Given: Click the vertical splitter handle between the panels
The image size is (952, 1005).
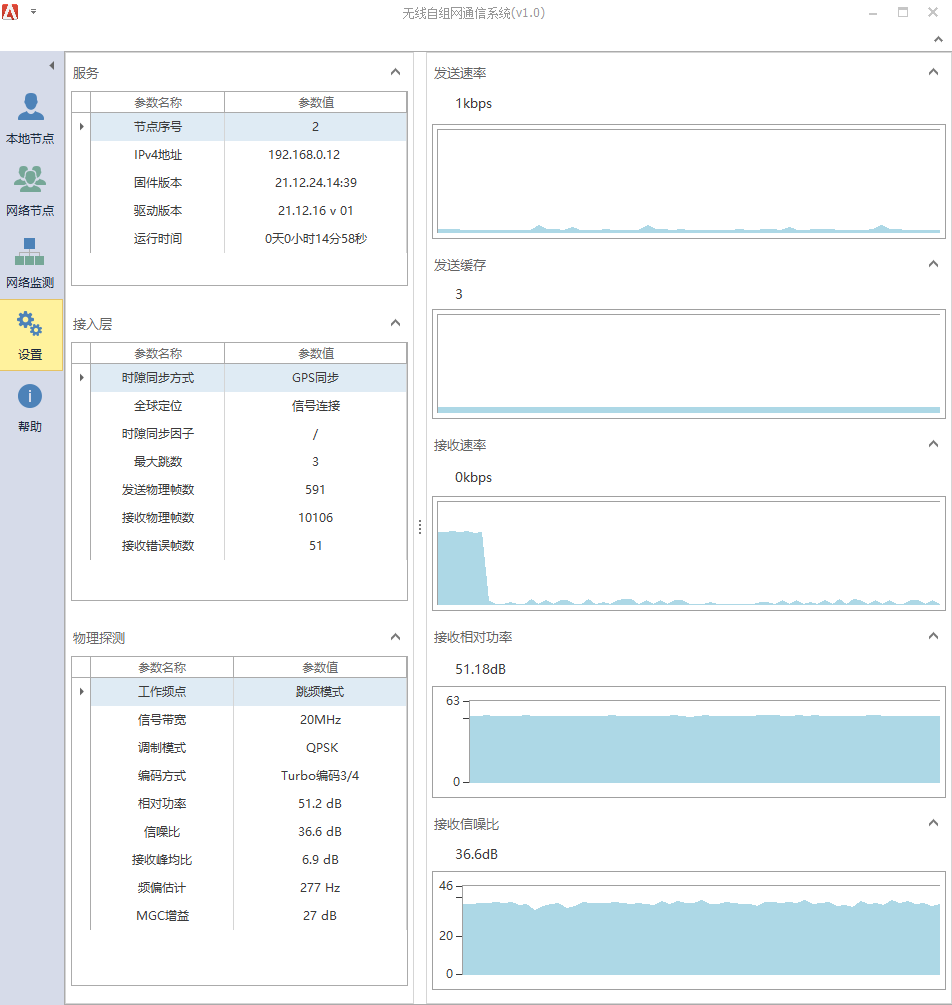Looking at the screenshot, I should coord(420,527).
